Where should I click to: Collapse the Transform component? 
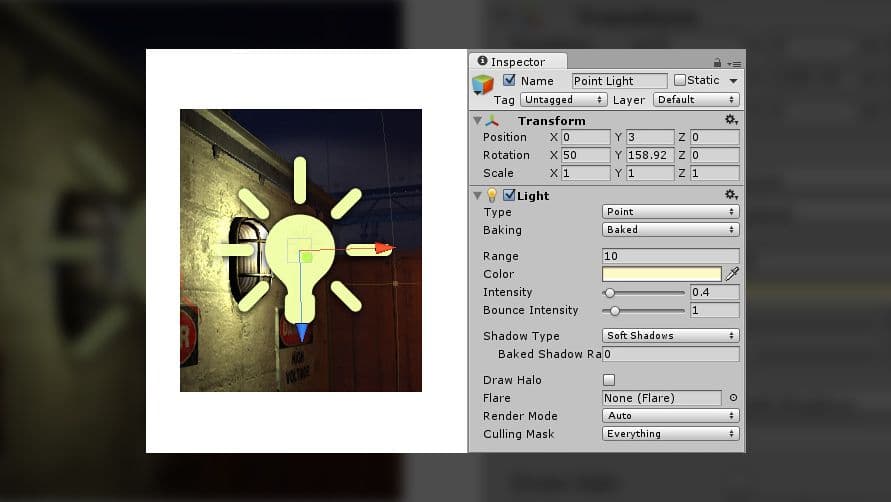[x=477, y=121]
